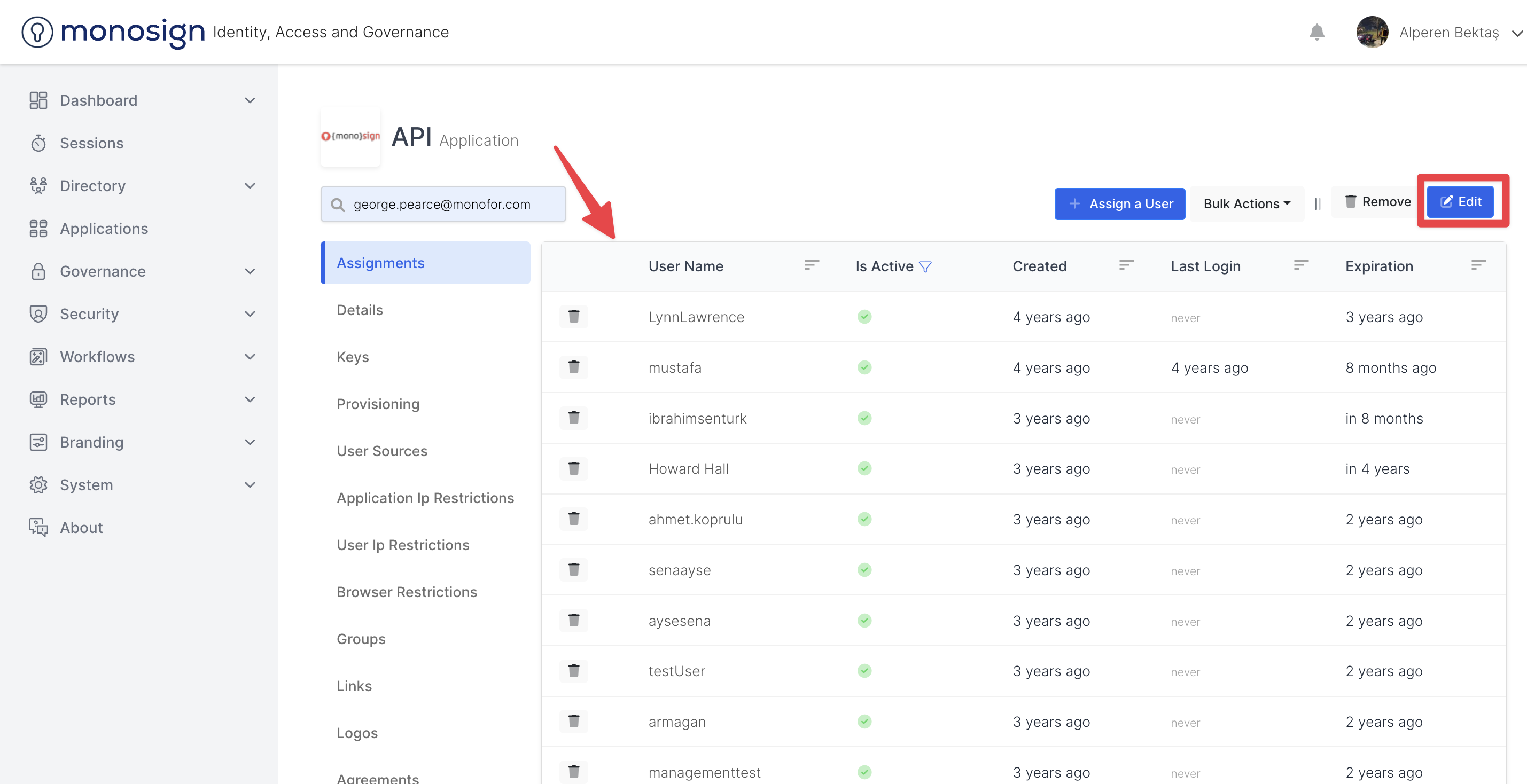Image resolution: width=1527 pixels, height=784 pixels.
Task: Click active status check for Howard Hall
Action: pos(864,469)
